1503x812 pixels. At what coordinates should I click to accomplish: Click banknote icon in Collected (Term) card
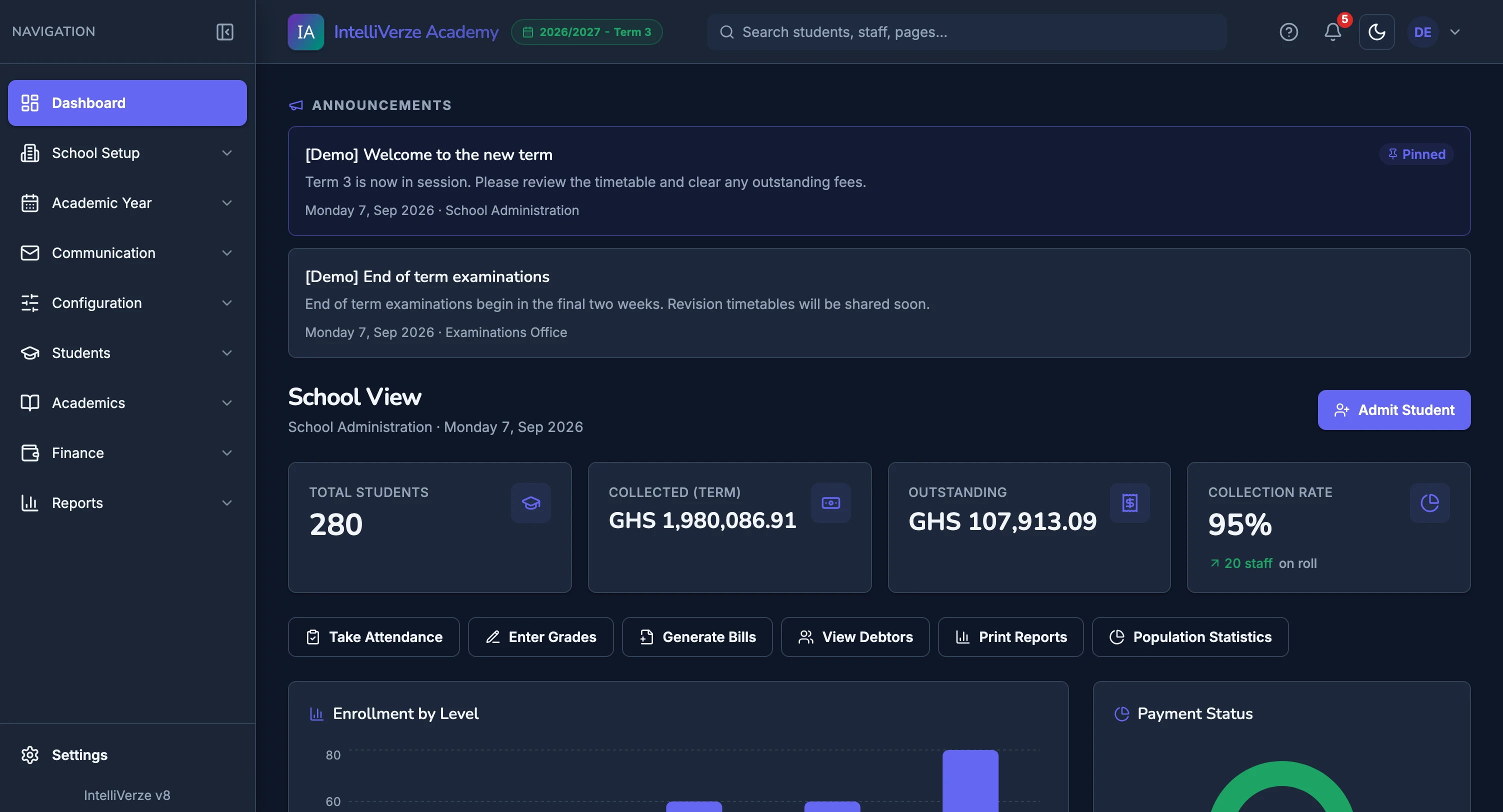point(831,503)
